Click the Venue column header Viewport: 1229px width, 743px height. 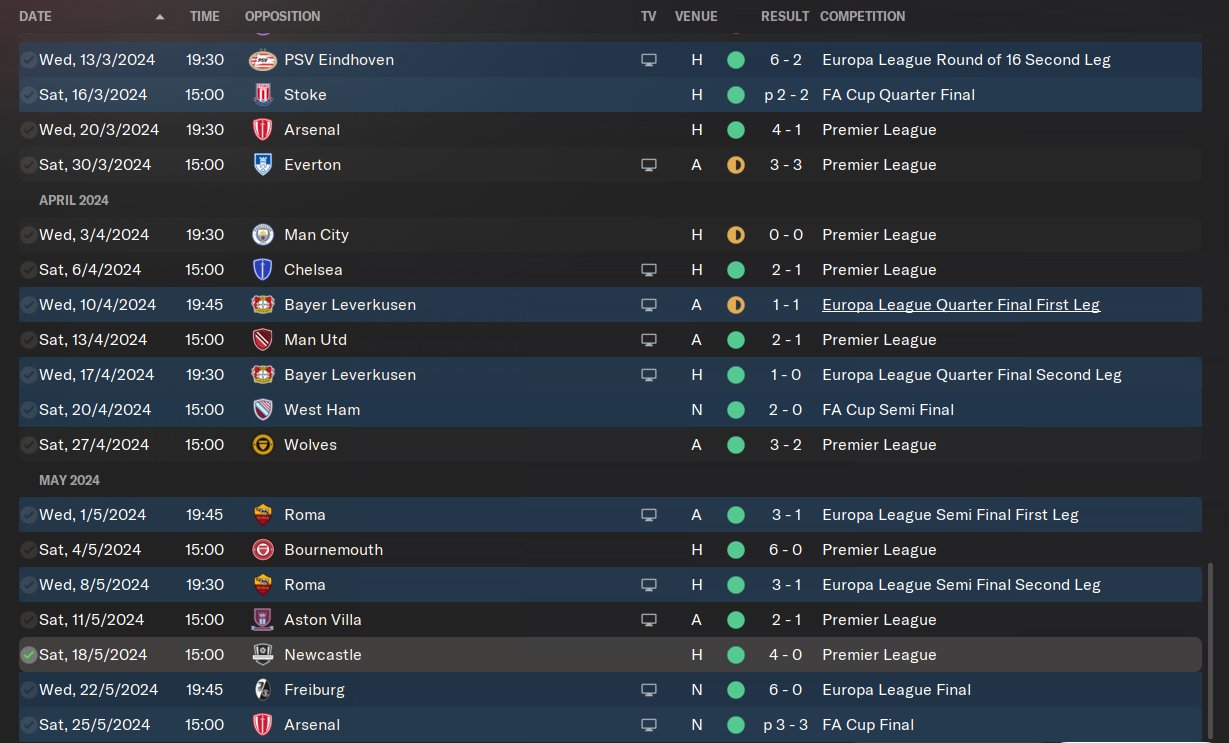point(696,17)
